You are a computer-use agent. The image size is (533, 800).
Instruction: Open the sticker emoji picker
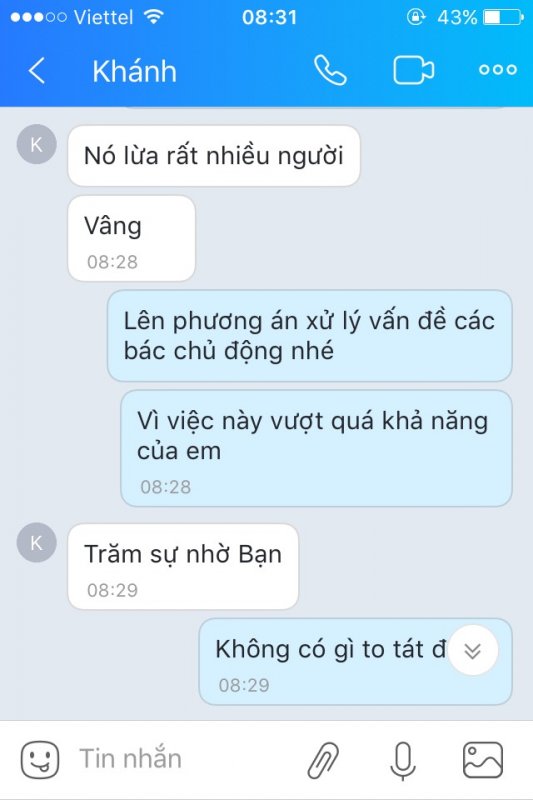click(x=40, y=760)
